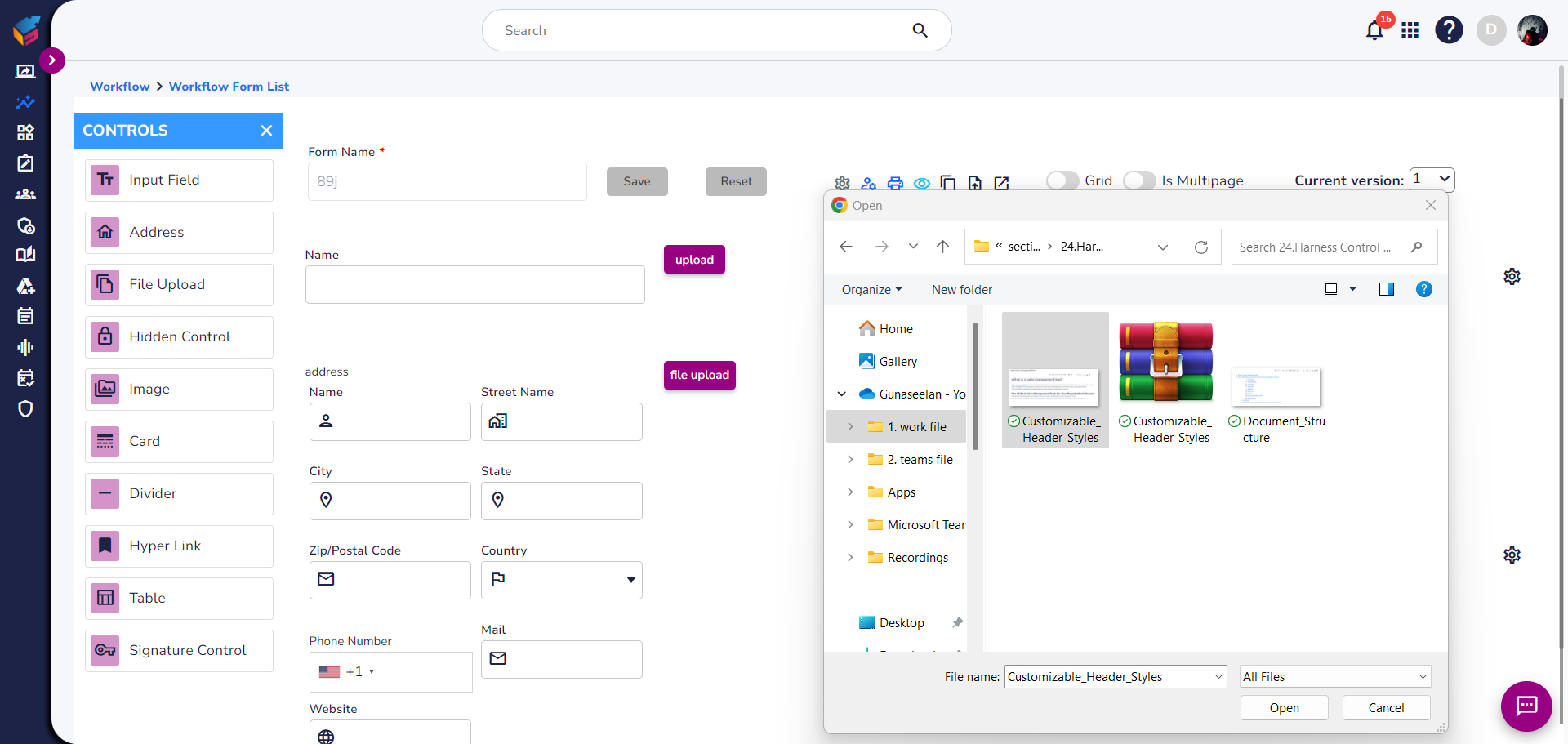Toggle the Grid switch
This screenshot has width=1568, height=744.
tap(1062, 180)
